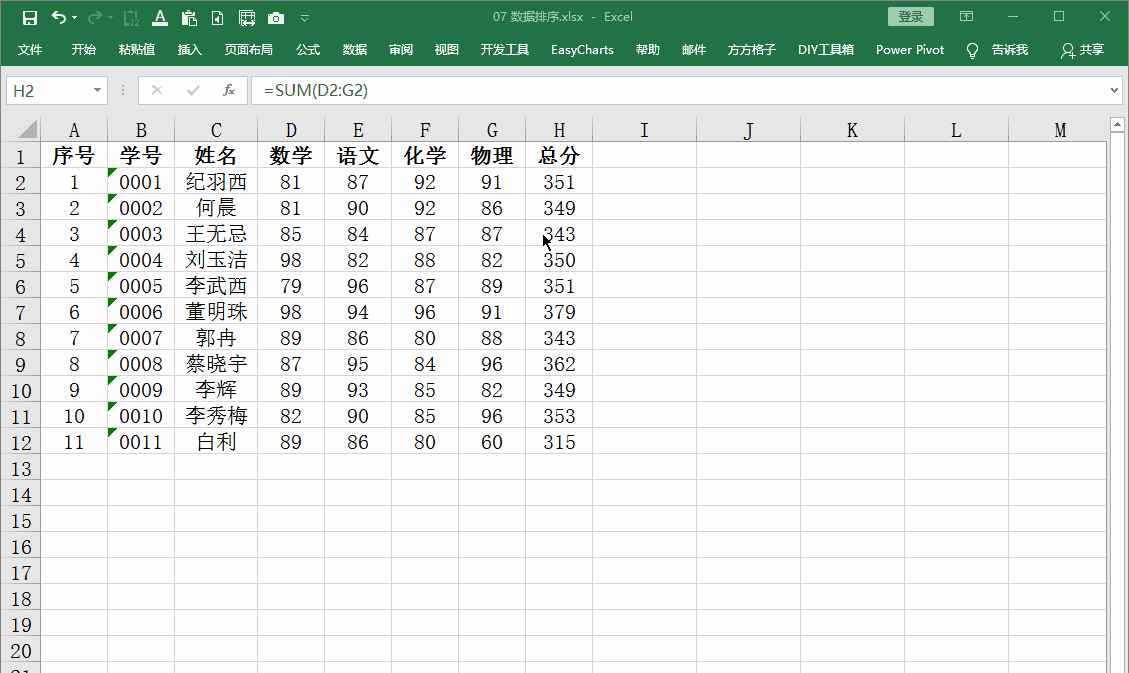The width and height of the screenshot is (1129, 673).
Task: Click the 共享 share button
Action: coord(1083,50)
